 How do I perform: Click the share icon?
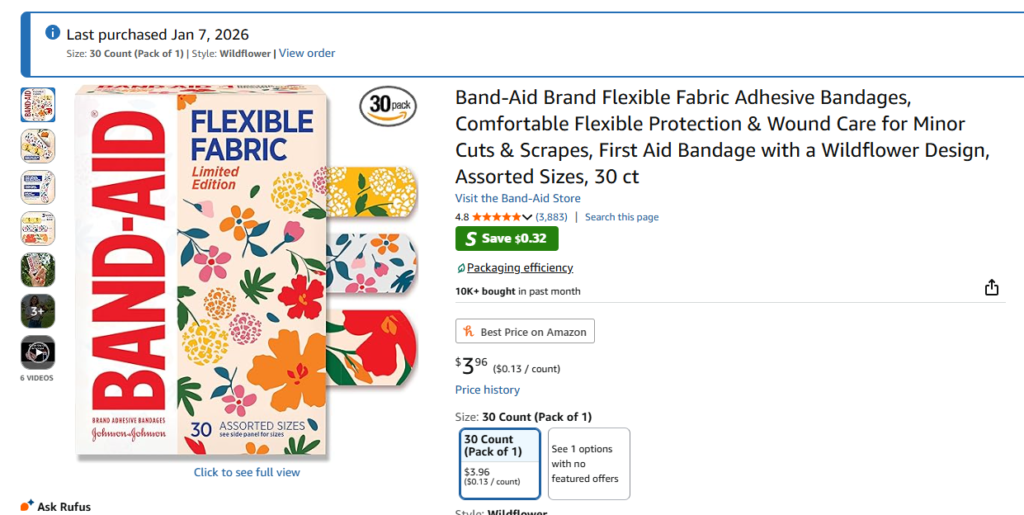coord(991,288)
